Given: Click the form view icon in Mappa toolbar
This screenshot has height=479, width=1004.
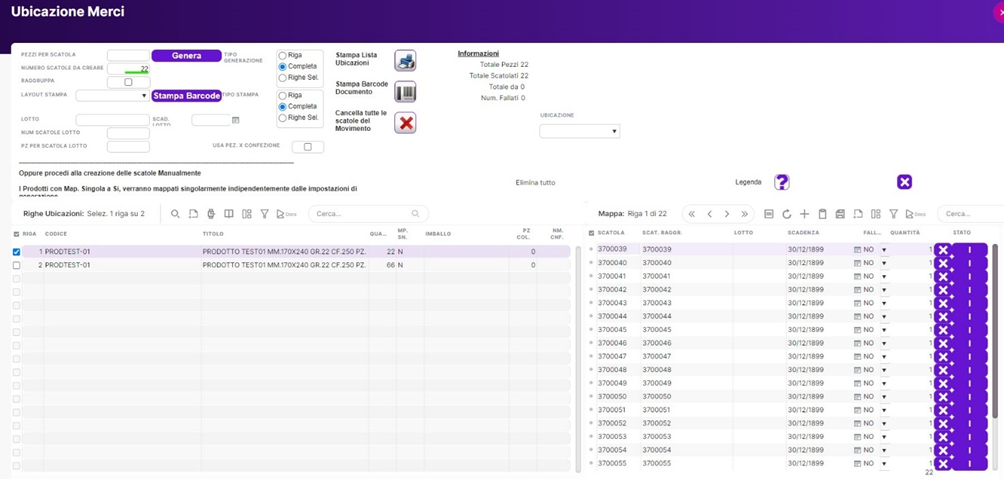Looking at the screenshot, I should pyautogui.click(x=769, y=214).
